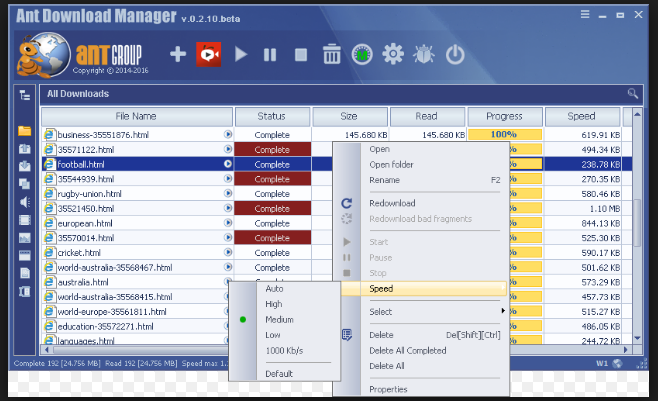Choose Default speed option
The image size is (658, 401).
pyautogui.click(x=279, y=374)
